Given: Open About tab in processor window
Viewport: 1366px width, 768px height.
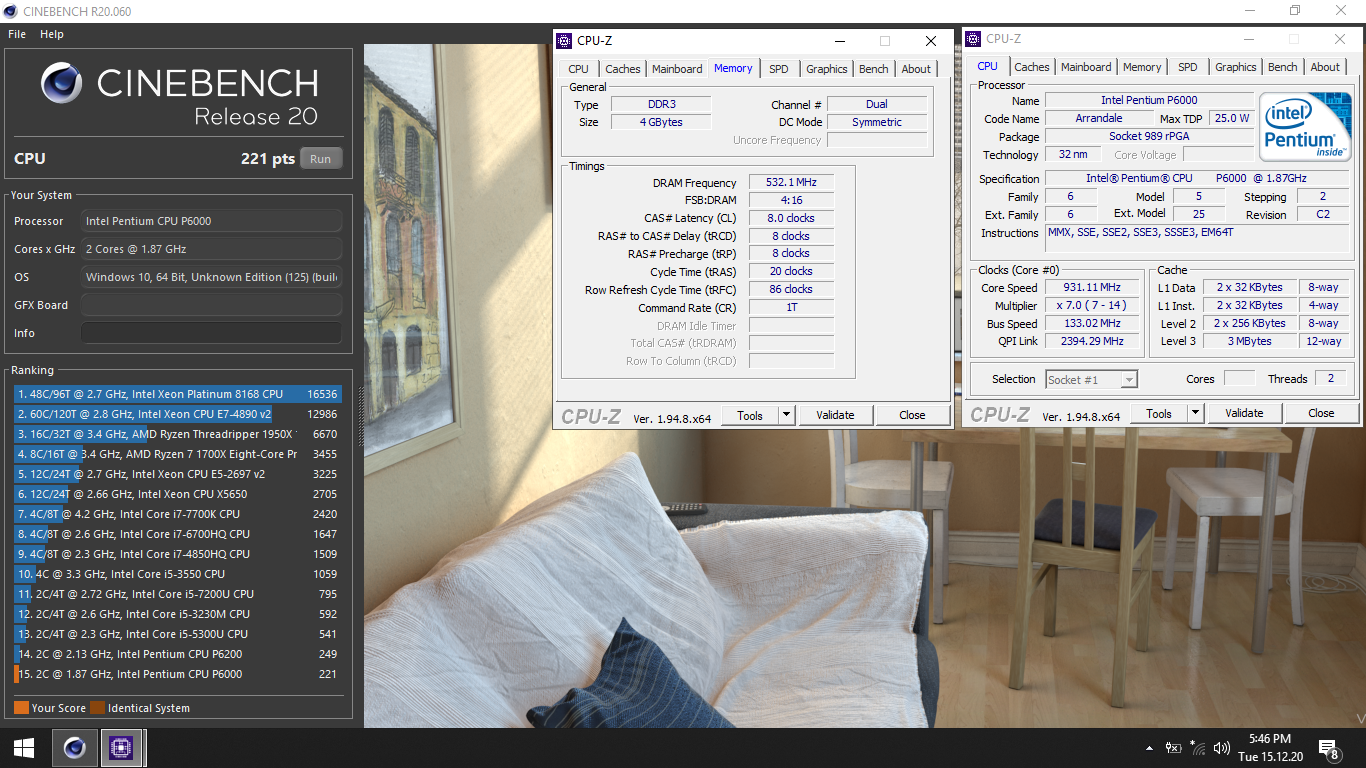Looking at the screenshot, I should pyautogui.click(x=1325, y=67).
